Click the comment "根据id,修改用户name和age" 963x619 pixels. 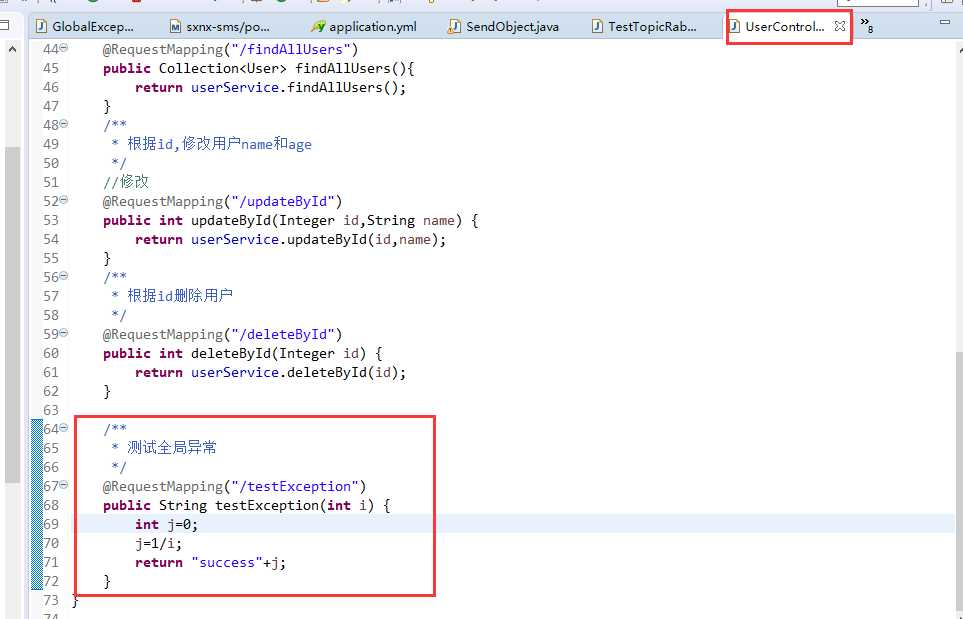[219, 144]
